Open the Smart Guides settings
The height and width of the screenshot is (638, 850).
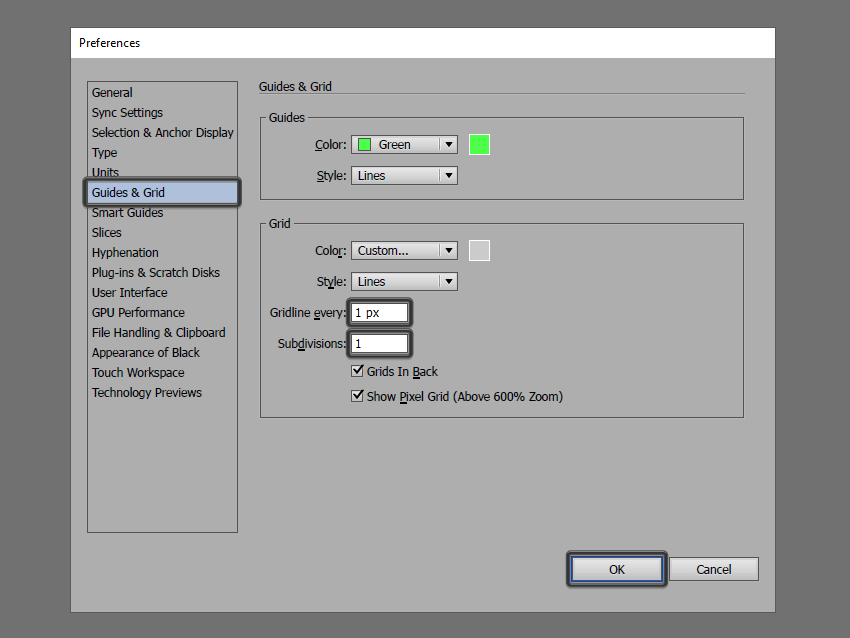coord(127,212)
